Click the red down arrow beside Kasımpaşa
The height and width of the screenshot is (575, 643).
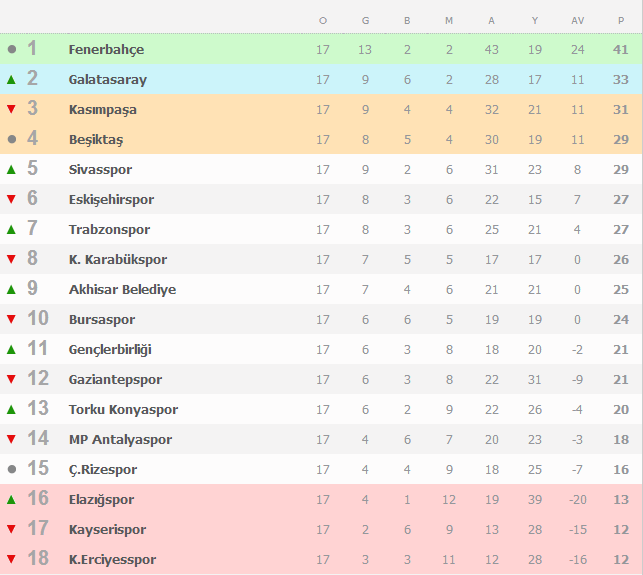pos(11,109)
